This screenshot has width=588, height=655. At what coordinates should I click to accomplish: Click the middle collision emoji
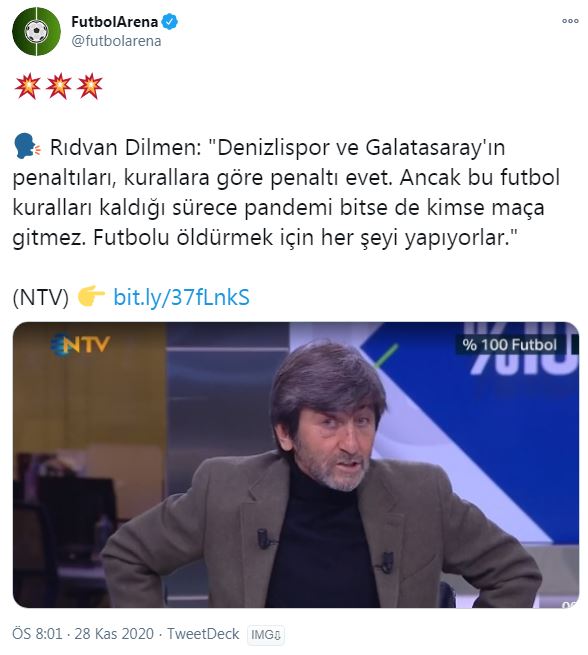pos(58,86)
